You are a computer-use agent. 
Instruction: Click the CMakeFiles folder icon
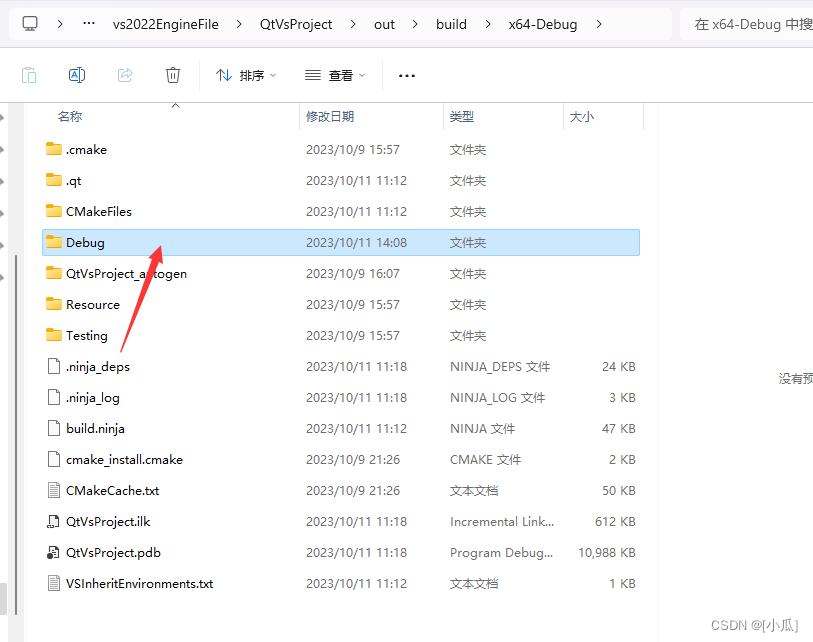[x=53, y=211]
